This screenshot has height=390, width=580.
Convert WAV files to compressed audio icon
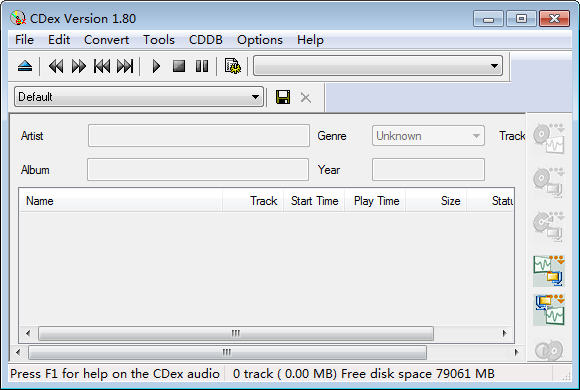point(549,271)
